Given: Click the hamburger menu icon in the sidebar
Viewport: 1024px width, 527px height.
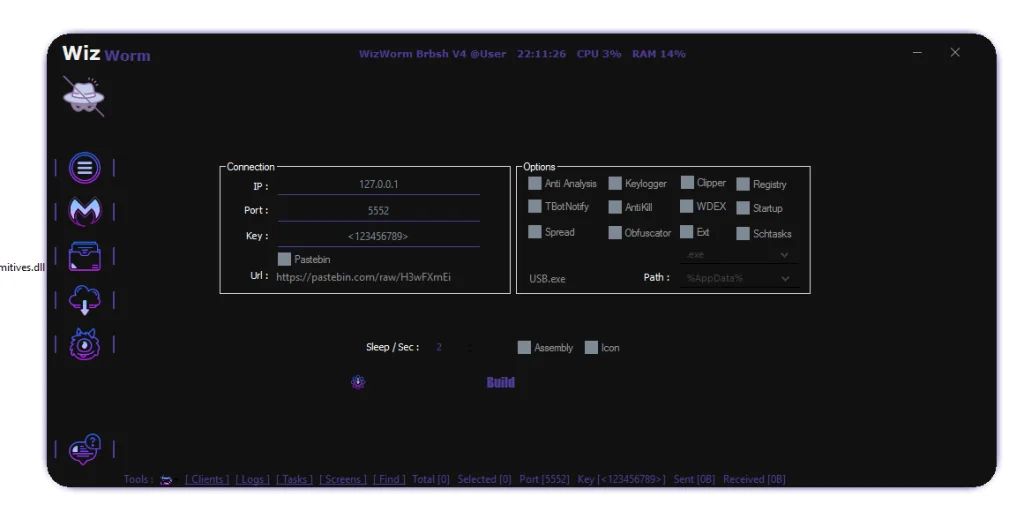Looking at the screenshot, I should [x=84, y=167].
